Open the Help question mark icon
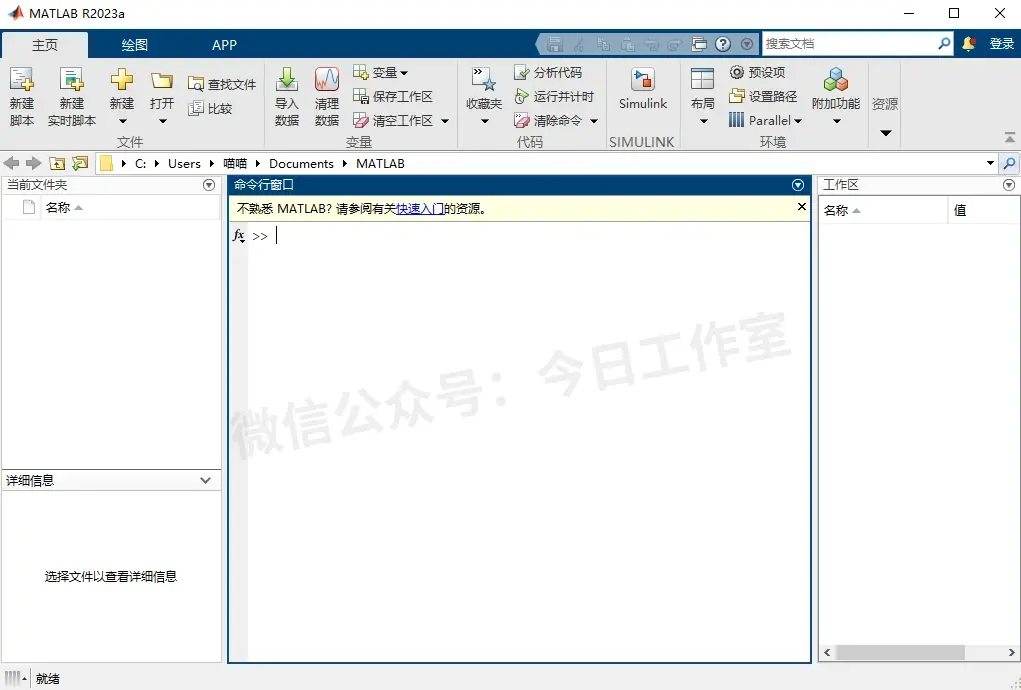 point(723,44)
